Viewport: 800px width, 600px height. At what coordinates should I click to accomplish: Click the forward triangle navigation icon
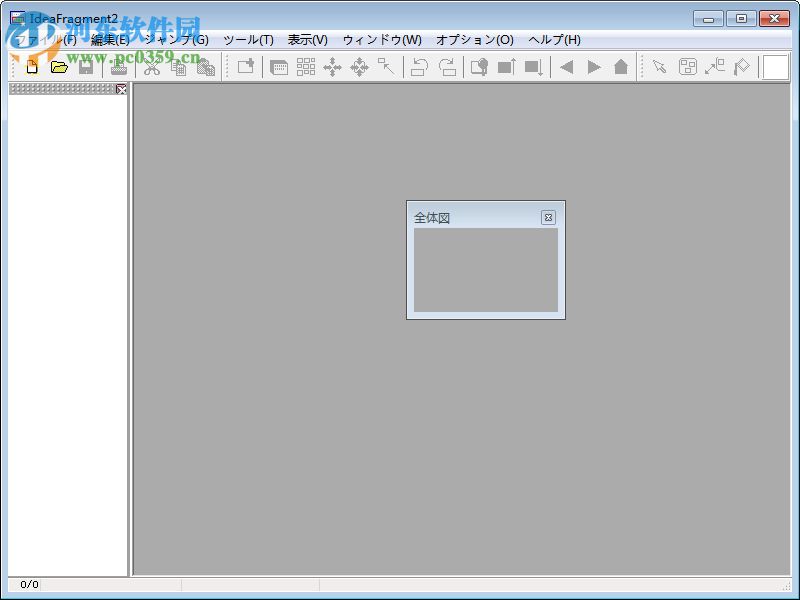pyautogui.click(x=593, y=67)
